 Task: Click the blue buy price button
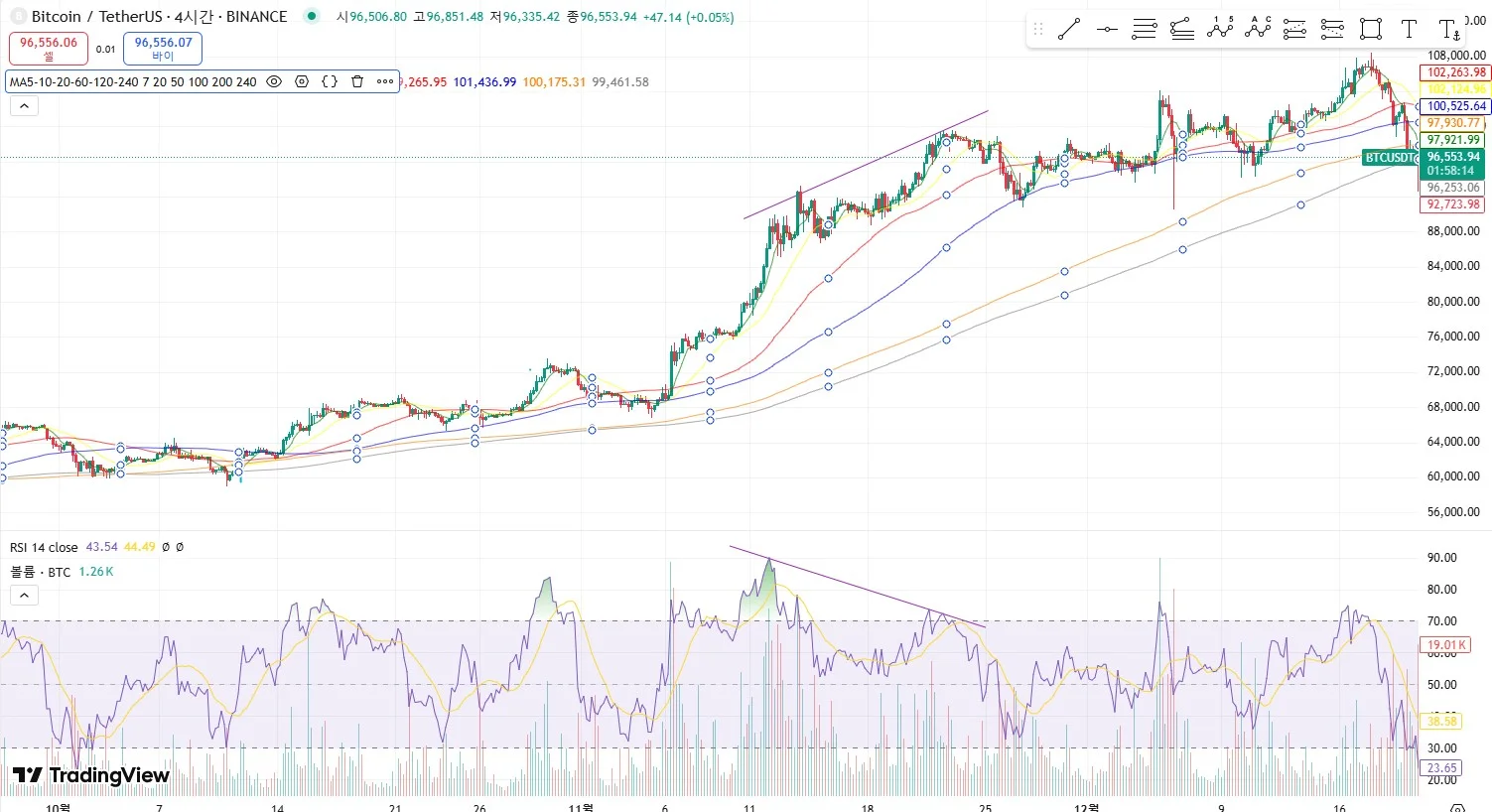click(163, 48)
